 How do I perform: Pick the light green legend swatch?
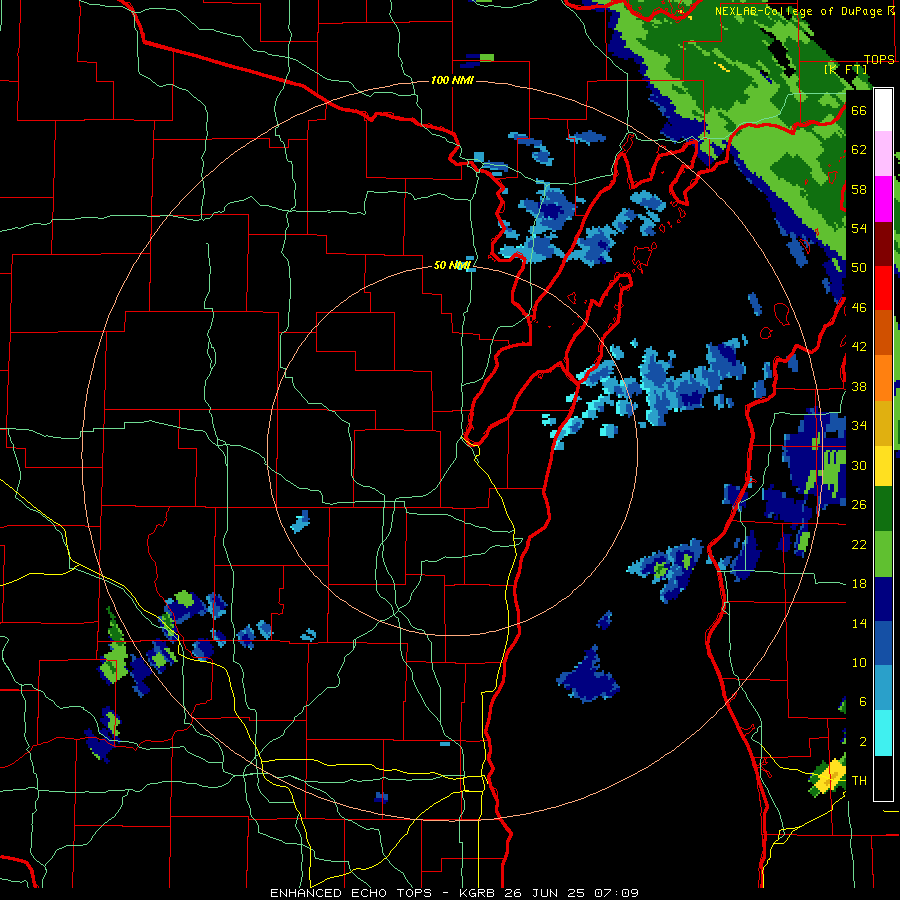(x=883, y=554)
